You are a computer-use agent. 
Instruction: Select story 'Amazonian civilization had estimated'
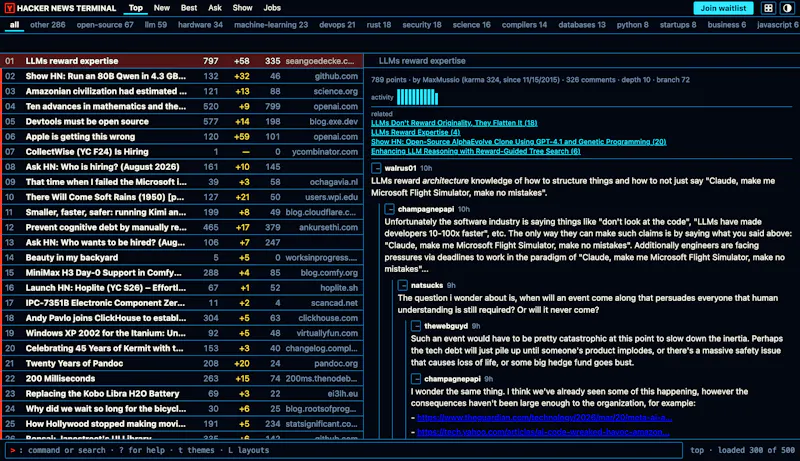point(183,91)
